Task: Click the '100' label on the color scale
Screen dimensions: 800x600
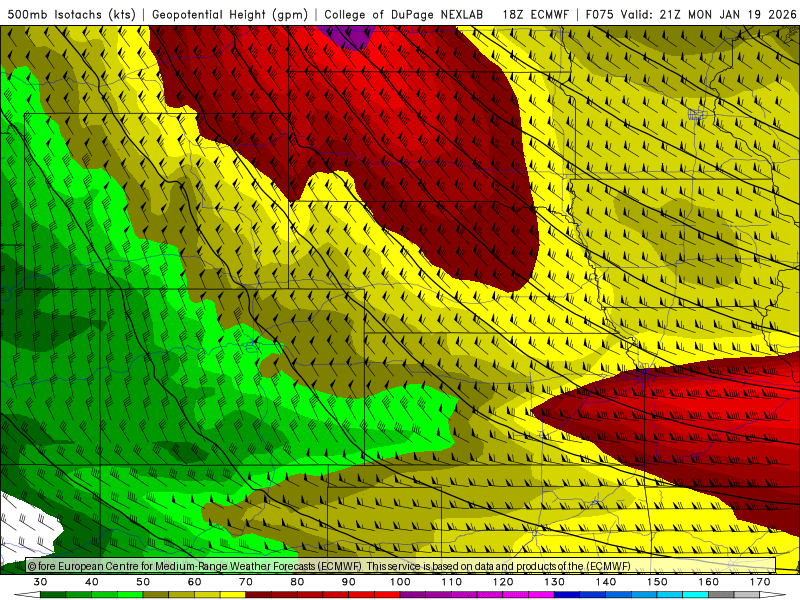Action: tap(400, 582)
